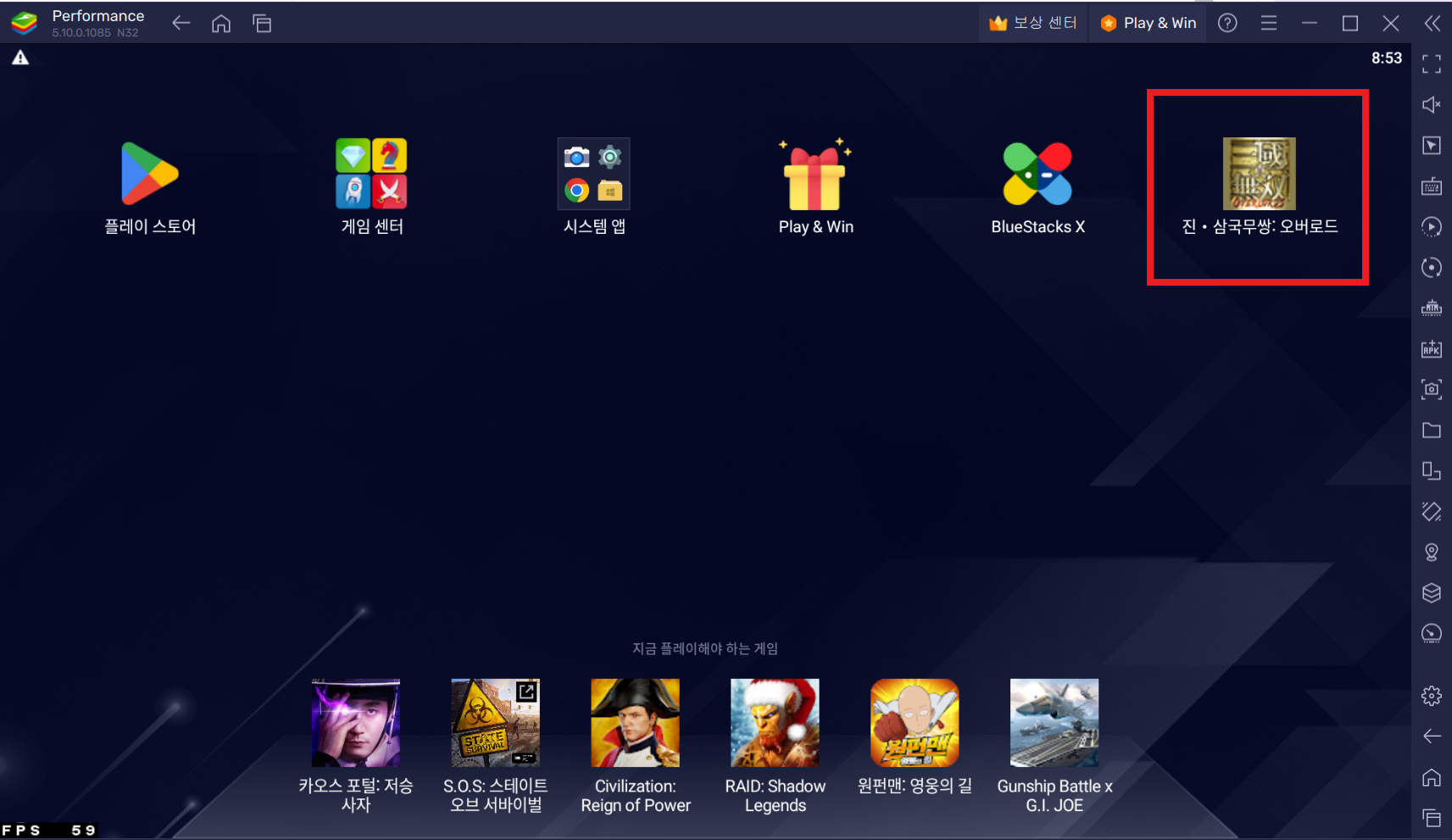Open the macro recorder sidebar icon

(1432, 226)
